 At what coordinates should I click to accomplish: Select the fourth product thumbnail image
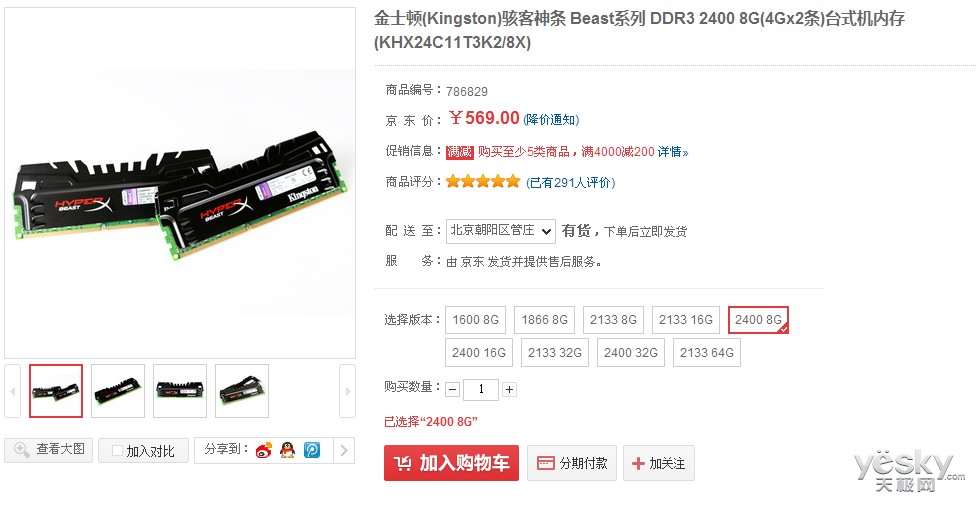242,391
